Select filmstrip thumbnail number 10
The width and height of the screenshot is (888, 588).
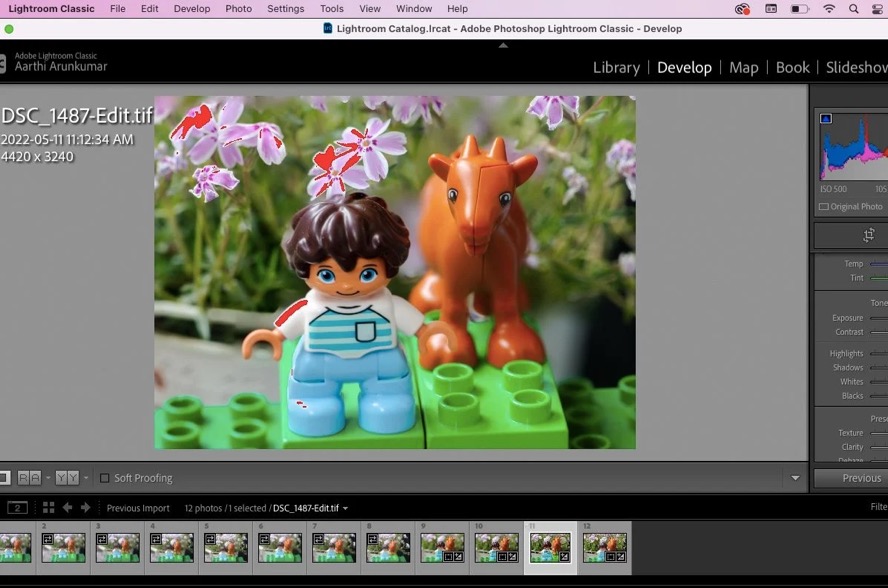497,548
